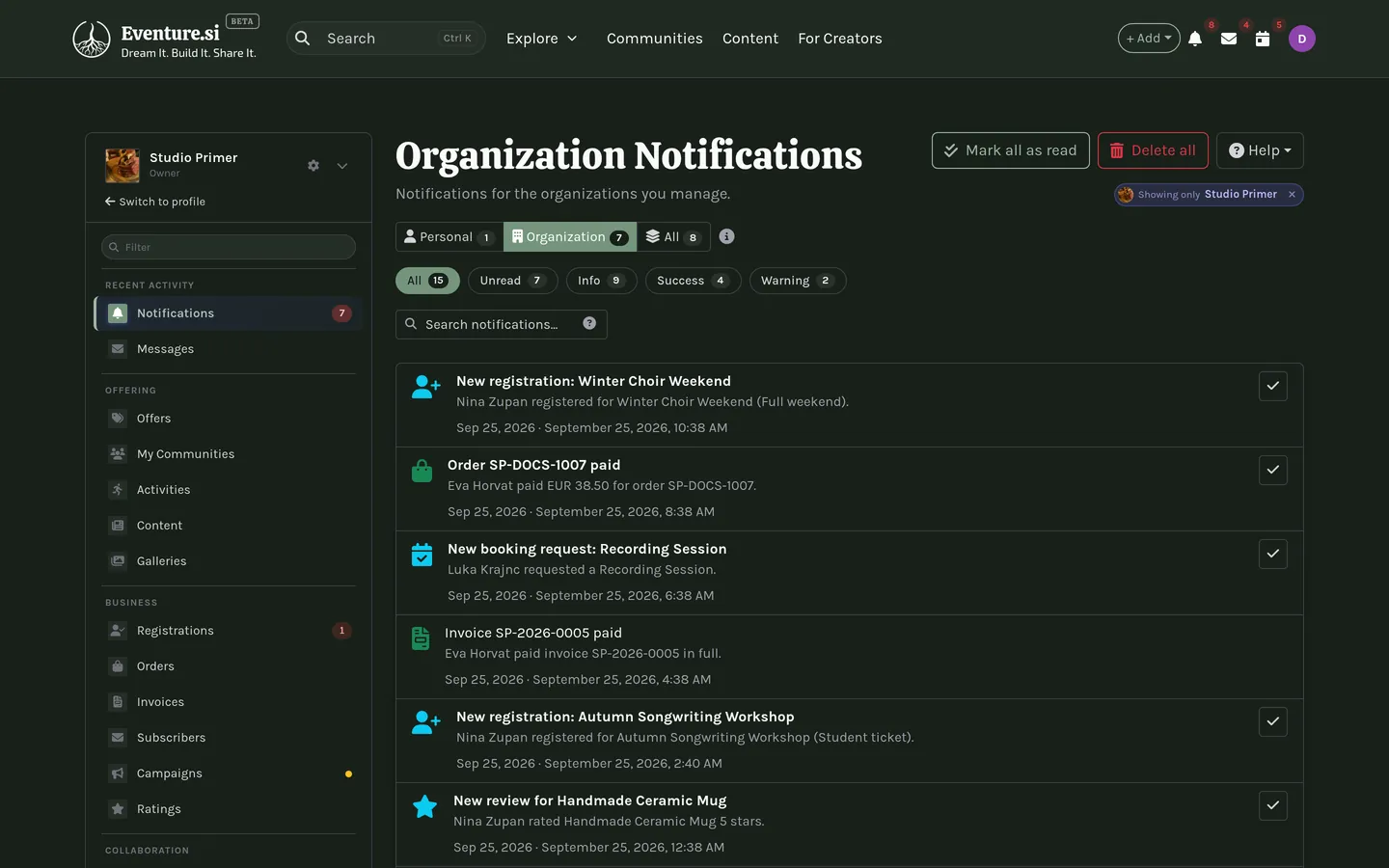Open Content in top navigation
The height and width of the screenshot is (868, 1389).
click(x=750, y=39)
